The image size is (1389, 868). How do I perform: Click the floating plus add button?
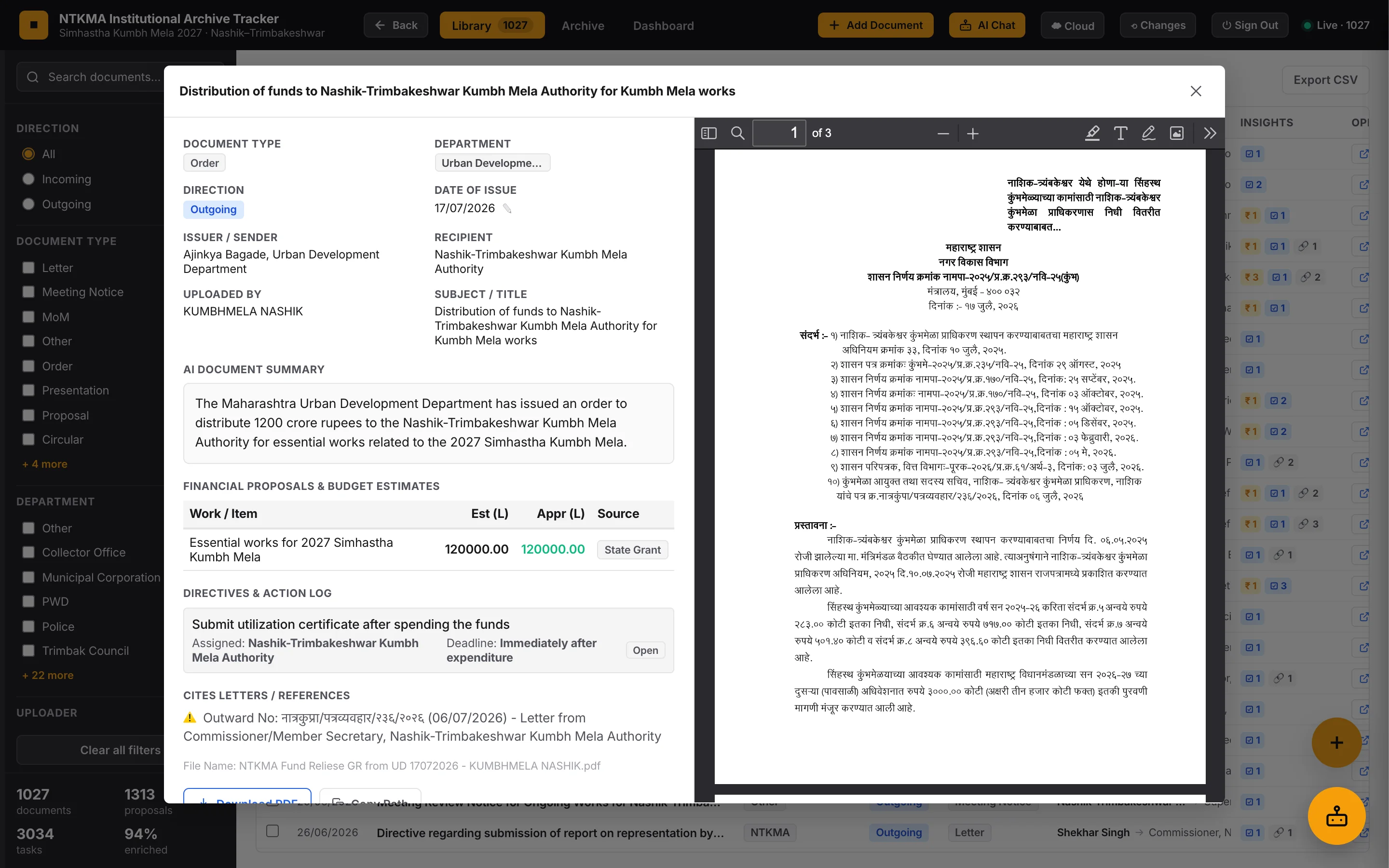(1336, 742)
